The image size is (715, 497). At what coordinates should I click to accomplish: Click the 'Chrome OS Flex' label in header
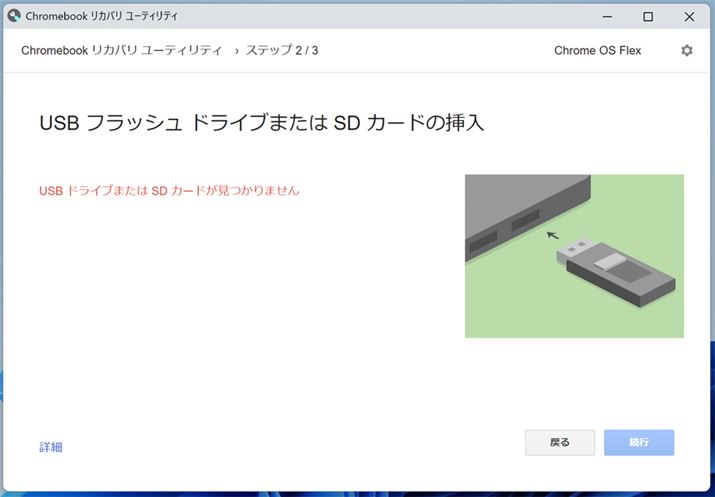(x=597, y=50)
